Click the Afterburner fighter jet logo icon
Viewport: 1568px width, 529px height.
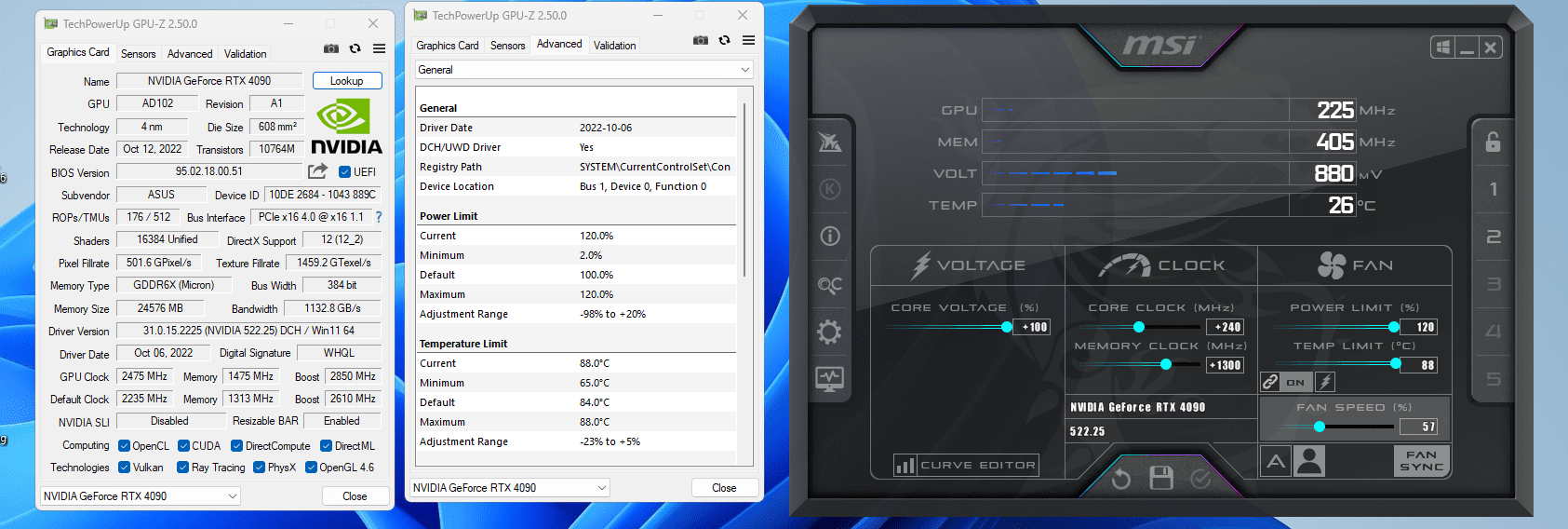pos(829,142)
